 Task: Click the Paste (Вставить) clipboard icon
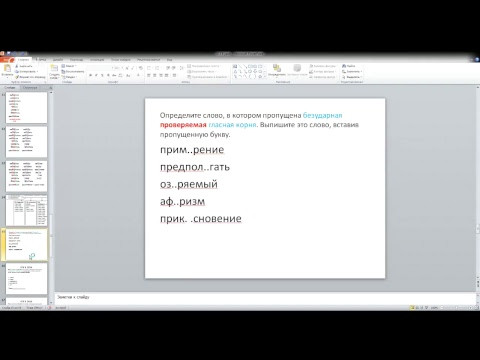click(7, 68)
